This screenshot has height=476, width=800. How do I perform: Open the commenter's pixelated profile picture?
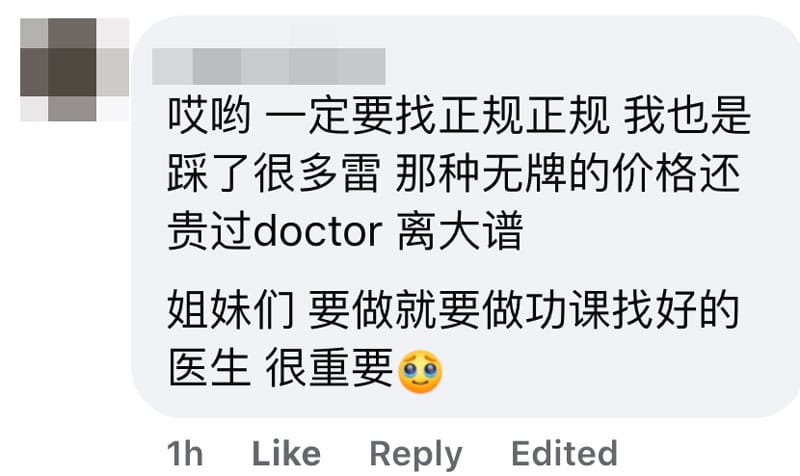click(74, 69)
